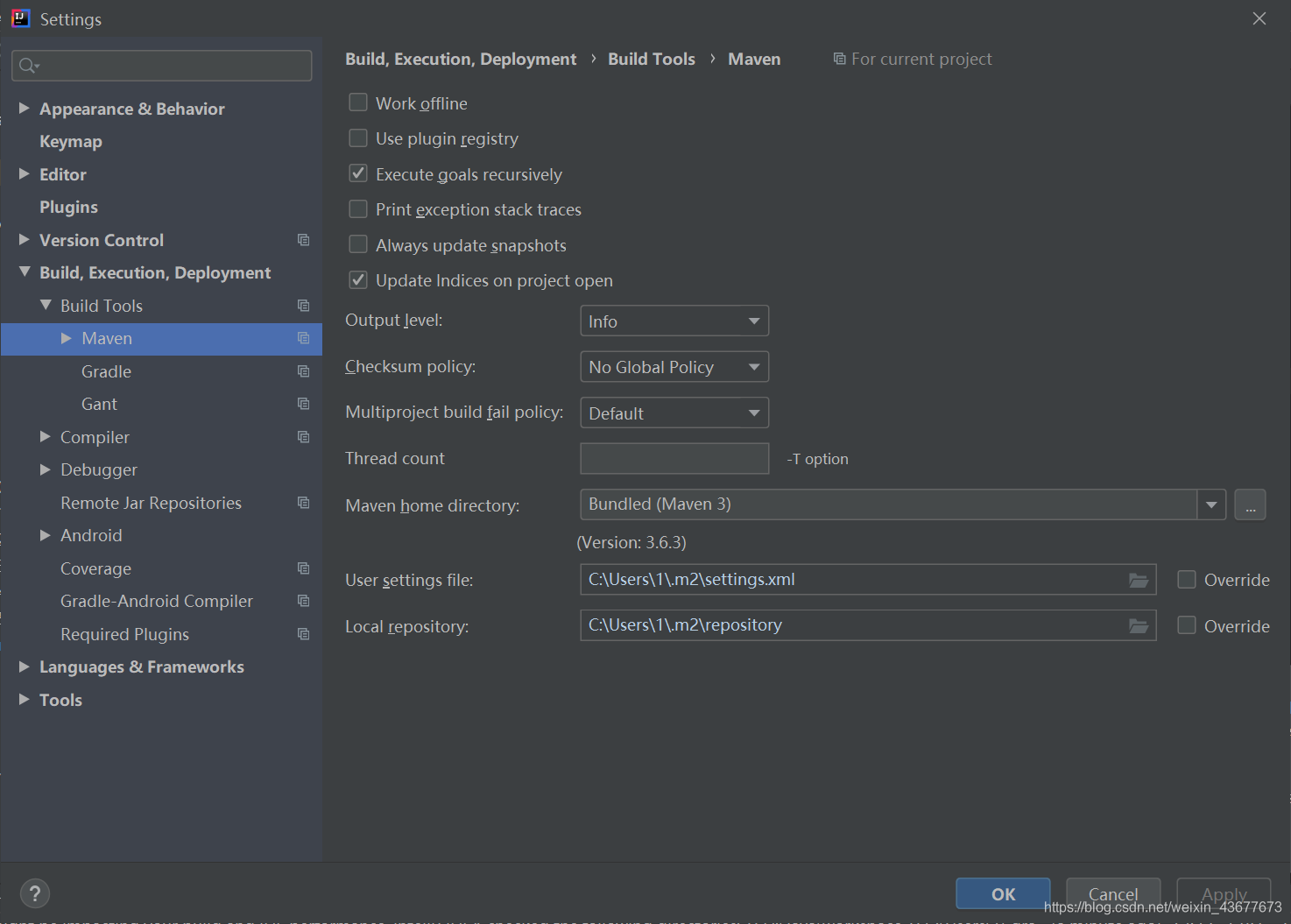Expand the Maven subtree arrow

click(x=67, y=338)
